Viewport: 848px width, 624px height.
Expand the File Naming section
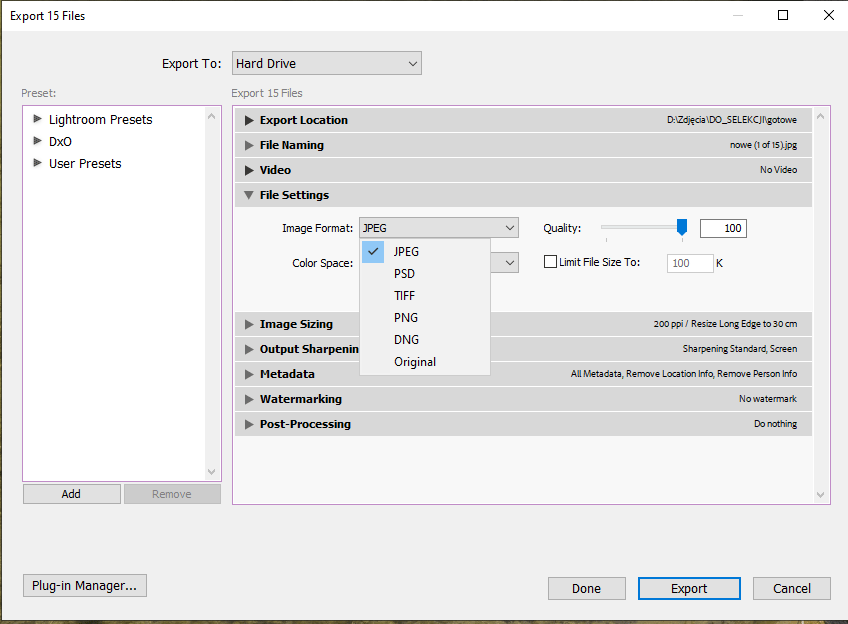click(x=250, y=145)
